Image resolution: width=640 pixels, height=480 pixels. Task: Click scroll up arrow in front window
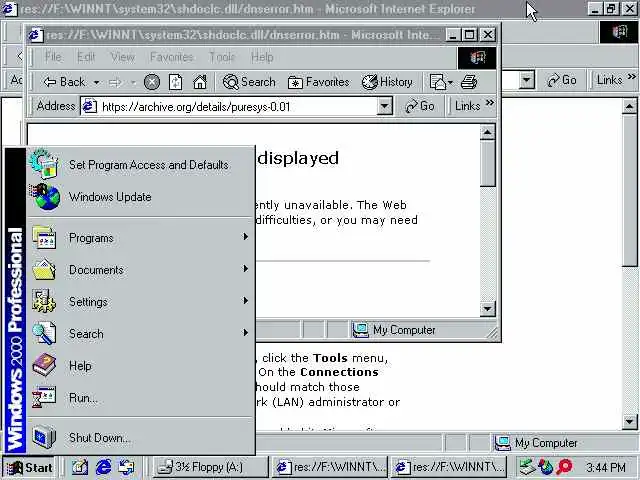coord(487,132)
